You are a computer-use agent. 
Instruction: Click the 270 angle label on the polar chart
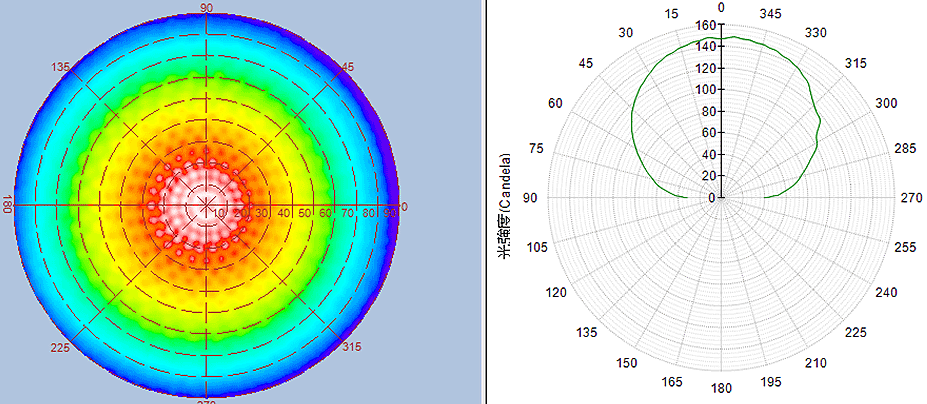[911, 198]
